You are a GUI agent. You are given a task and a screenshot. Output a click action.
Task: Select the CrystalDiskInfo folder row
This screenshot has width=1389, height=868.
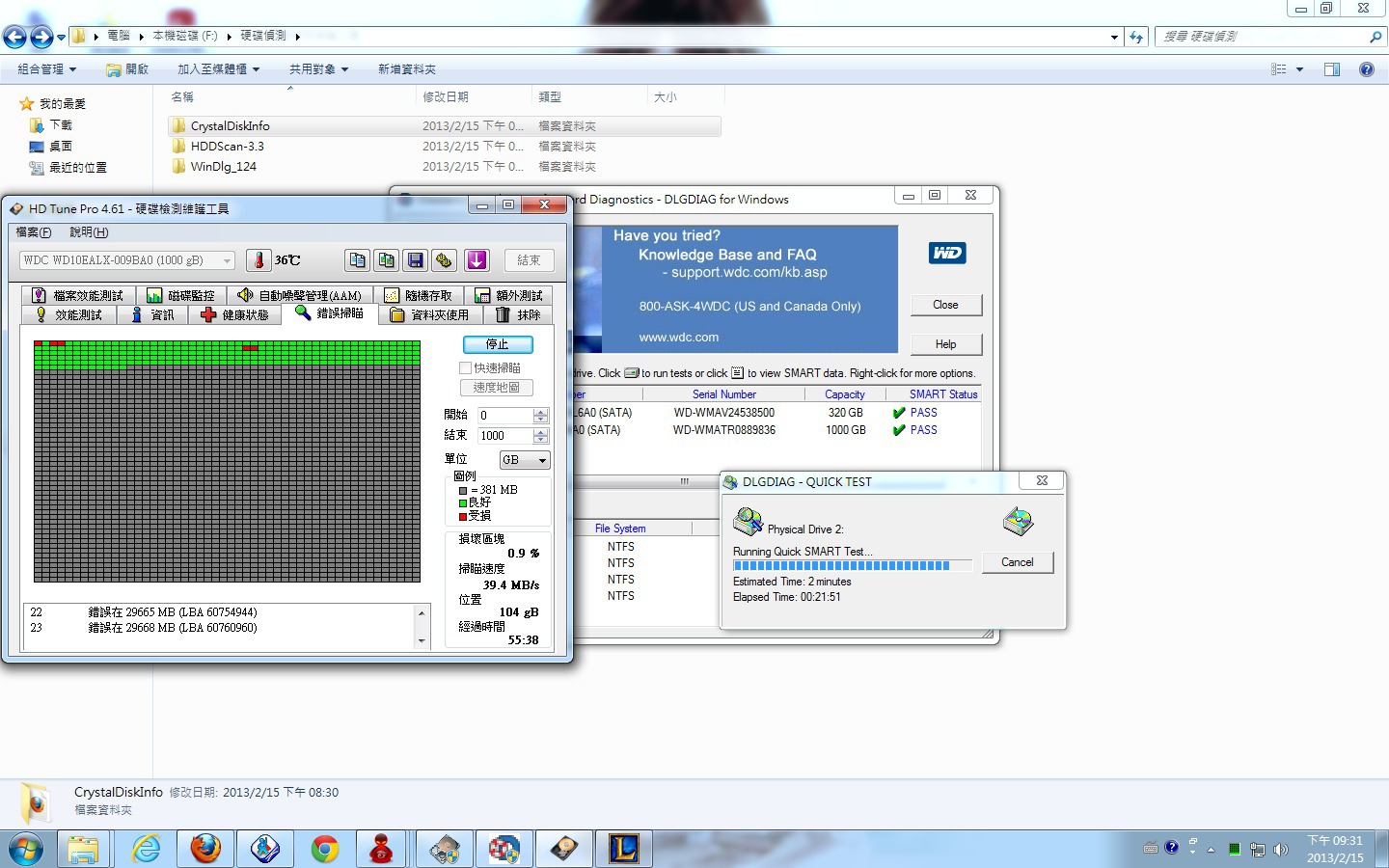tap(445, 126)
